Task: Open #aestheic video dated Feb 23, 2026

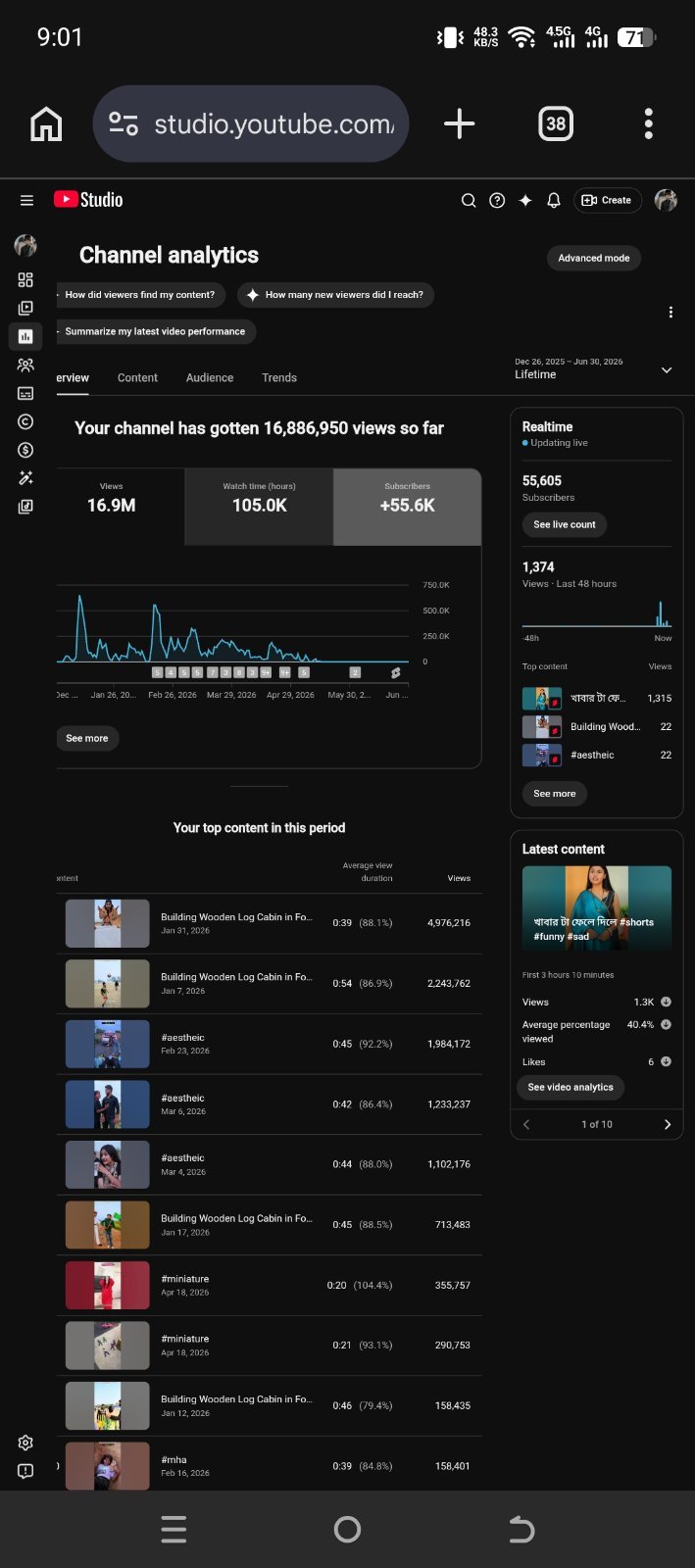Action: pos(269,1044)
